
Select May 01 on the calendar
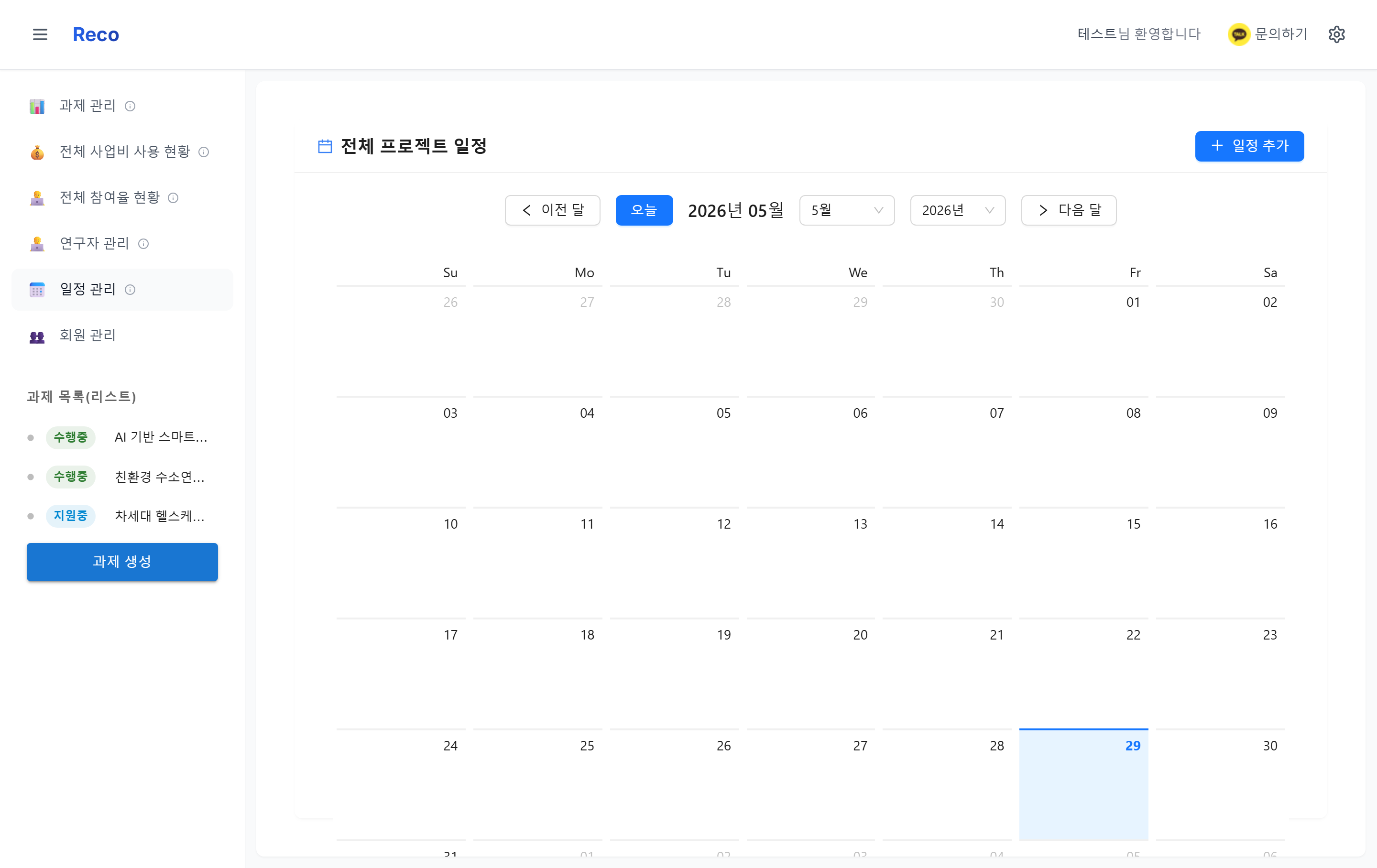pos(1083,340)
